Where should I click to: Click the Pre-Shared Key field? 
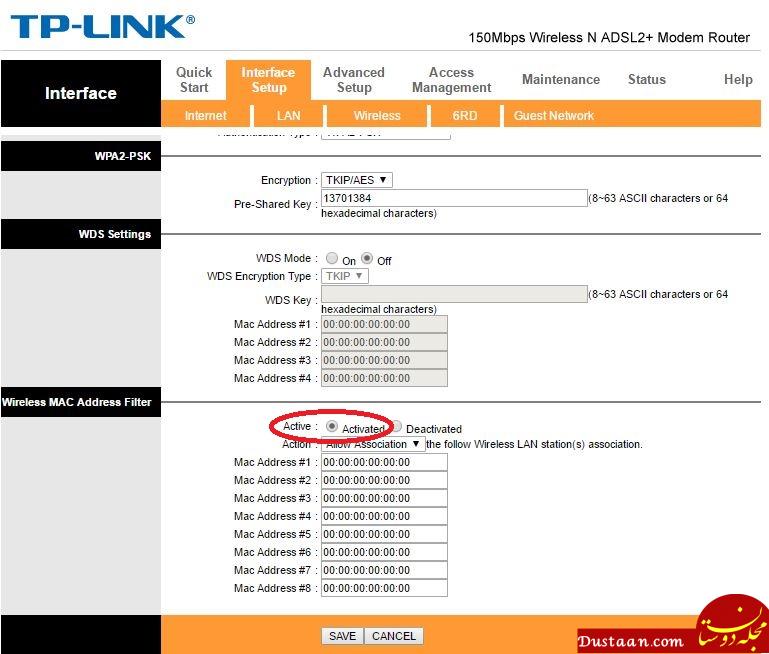pyautogui.click(x=453, y=198)
